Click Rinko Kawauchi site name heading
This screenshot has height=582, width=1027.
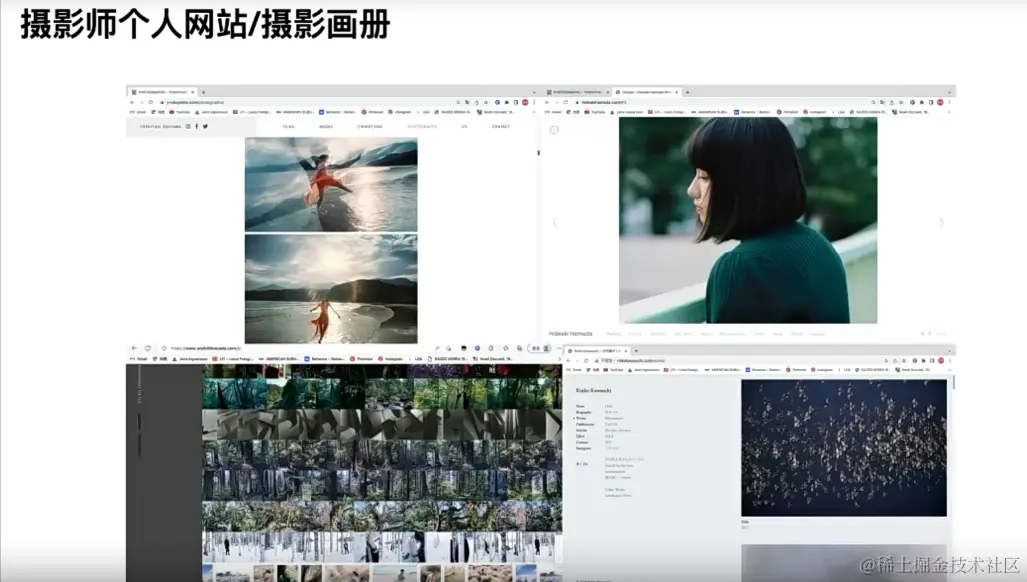593,390
